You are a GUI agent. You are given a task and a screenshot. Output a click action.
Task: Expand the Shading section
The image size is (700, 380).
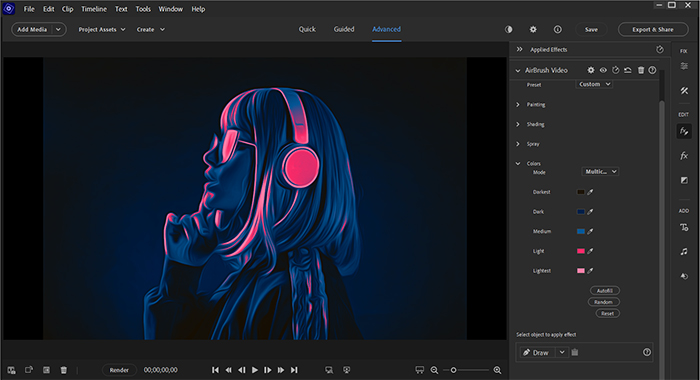pyautogui.click(x=518, y=124)
